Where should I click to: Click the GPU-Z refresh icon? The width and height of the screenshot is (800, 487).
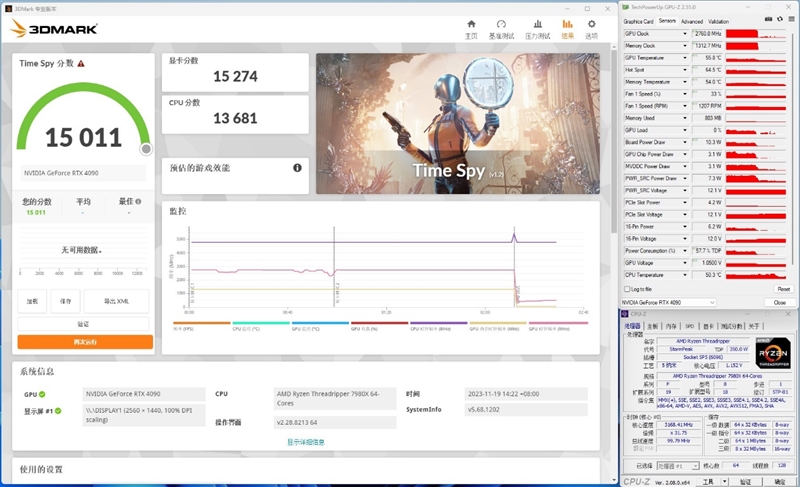[780, 19]
